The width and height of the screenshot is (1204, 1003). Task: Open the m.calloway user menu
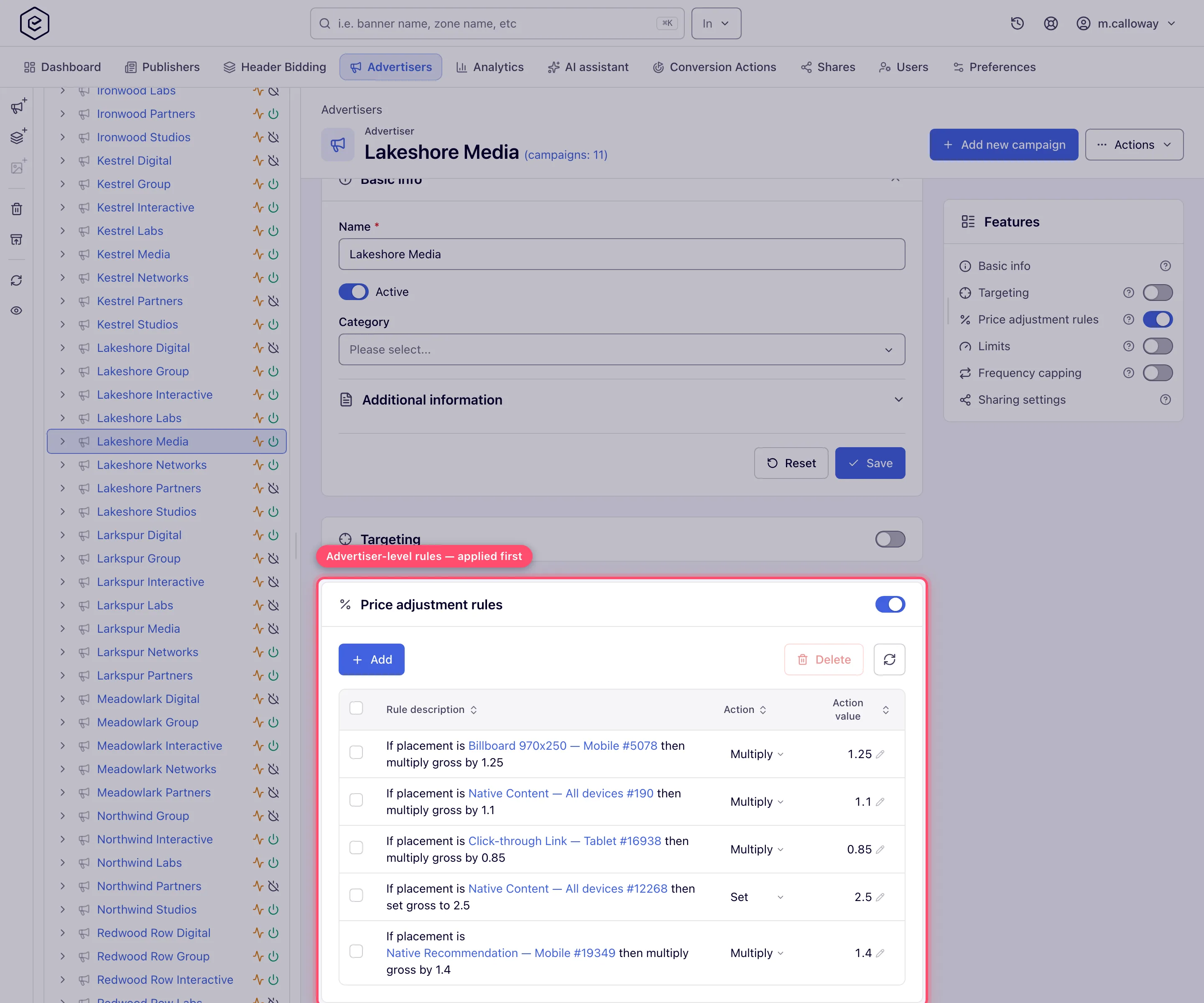pyautogui.click(x=1126, y=23)
